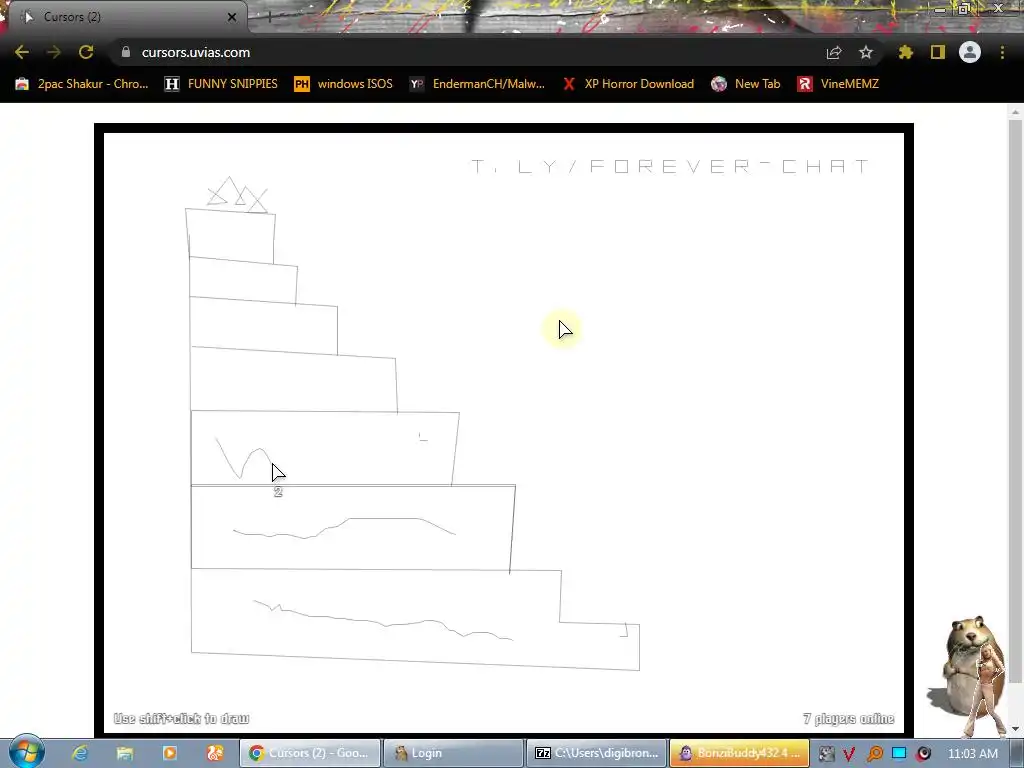Open the FUNNY SNIPPIES bookmark
Viewport: 1024px width, 768px height.
(x=221, y=84)
